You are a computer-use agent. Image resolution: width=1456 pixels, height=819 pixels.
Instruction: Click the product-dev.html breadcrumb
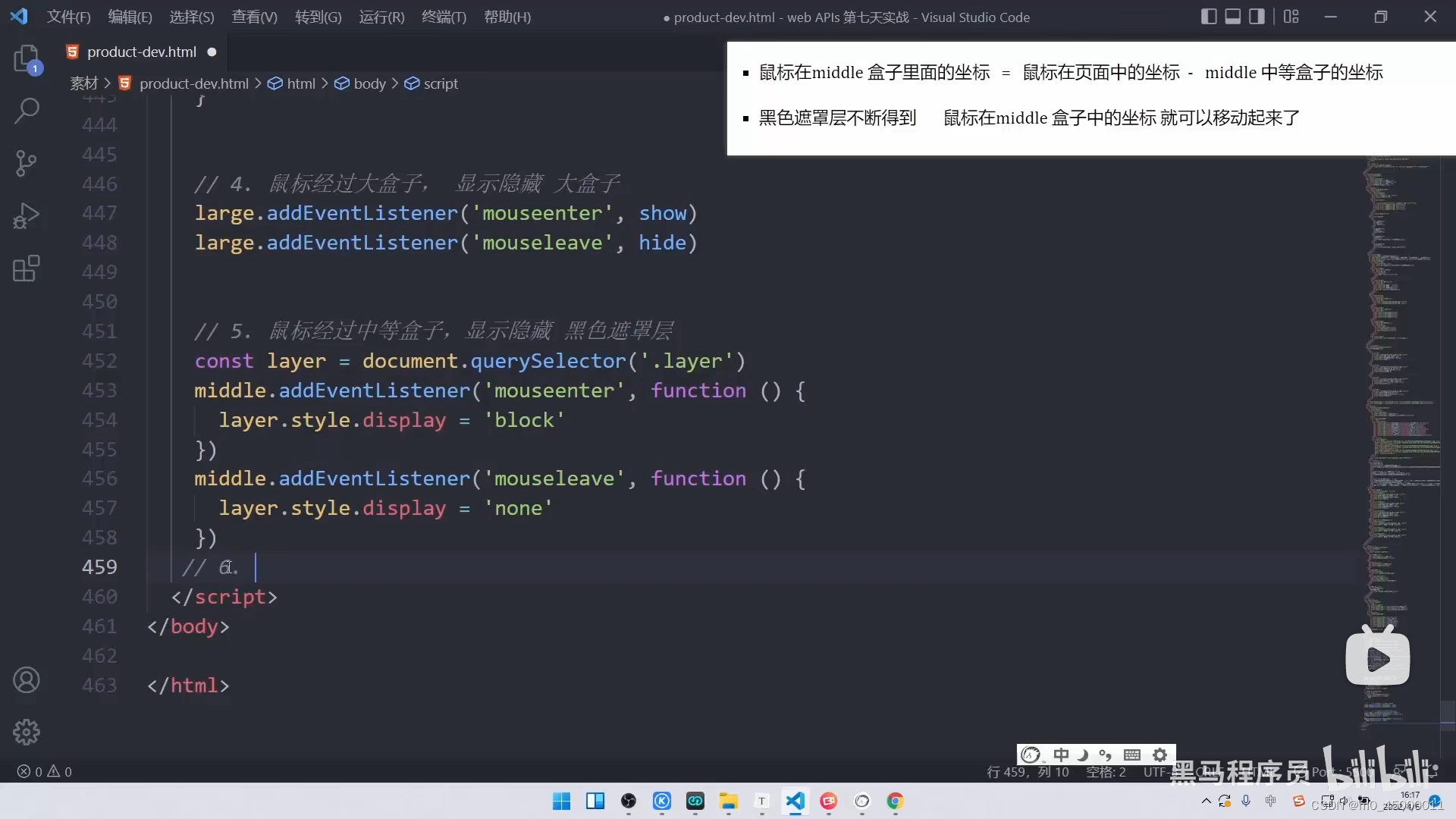coord(194,83)
